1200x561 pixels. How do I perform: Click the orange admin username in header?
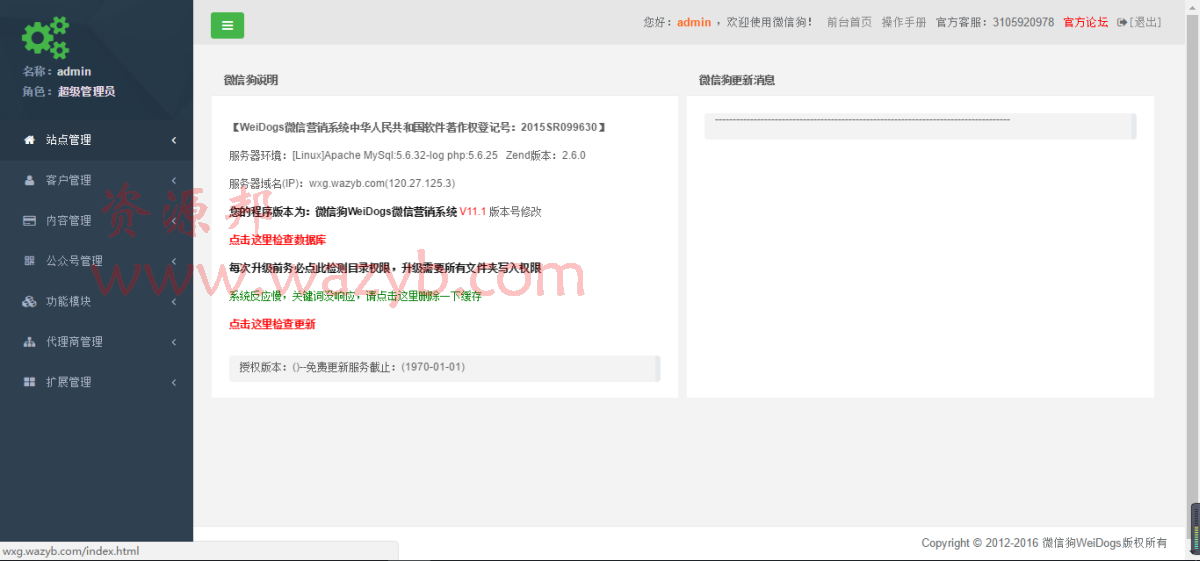click(694, 22)
